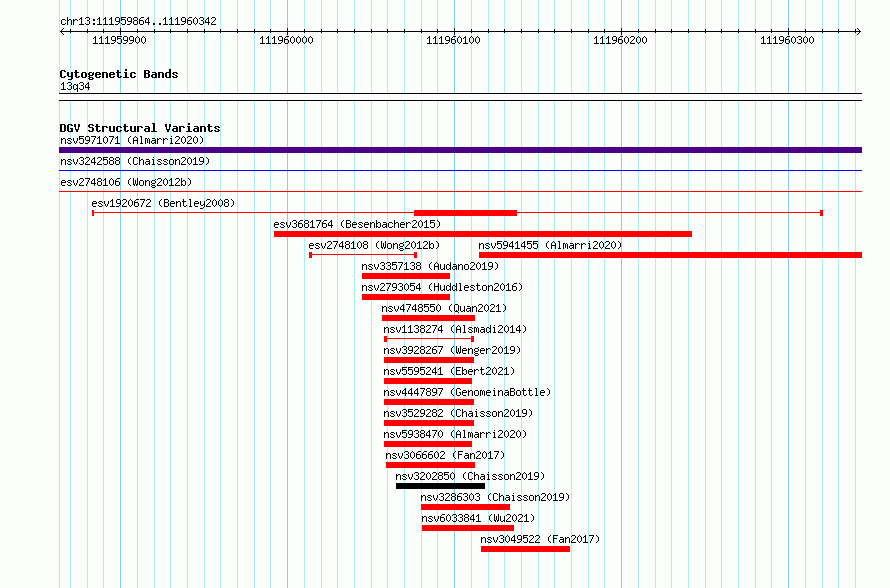This screenshot has height=588, width=890.
Task: Click ruler coordinate 111960300
Action: pyautogui.click(x=787, y=40)
